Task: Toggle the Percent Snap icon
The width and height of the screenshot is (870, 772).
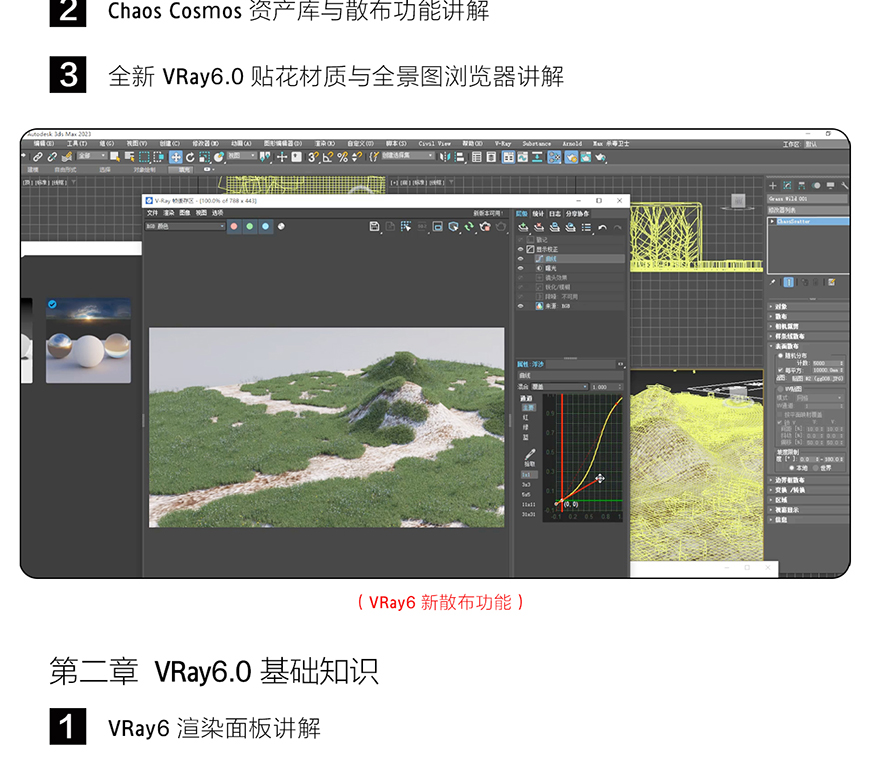Action: tap(342, 158)
